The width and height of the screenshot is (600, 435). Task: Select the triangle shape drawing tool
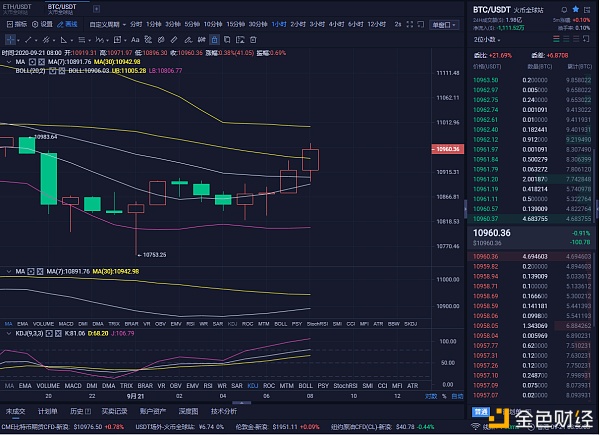64,39
